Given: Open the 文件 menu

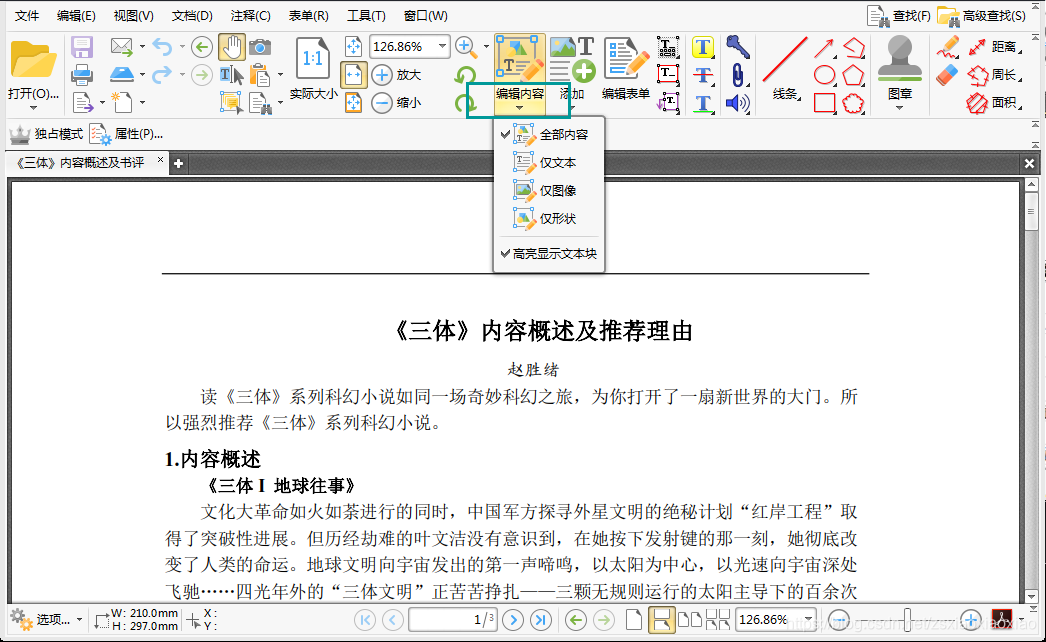Looking at the screenshot, I should [27, 15].
